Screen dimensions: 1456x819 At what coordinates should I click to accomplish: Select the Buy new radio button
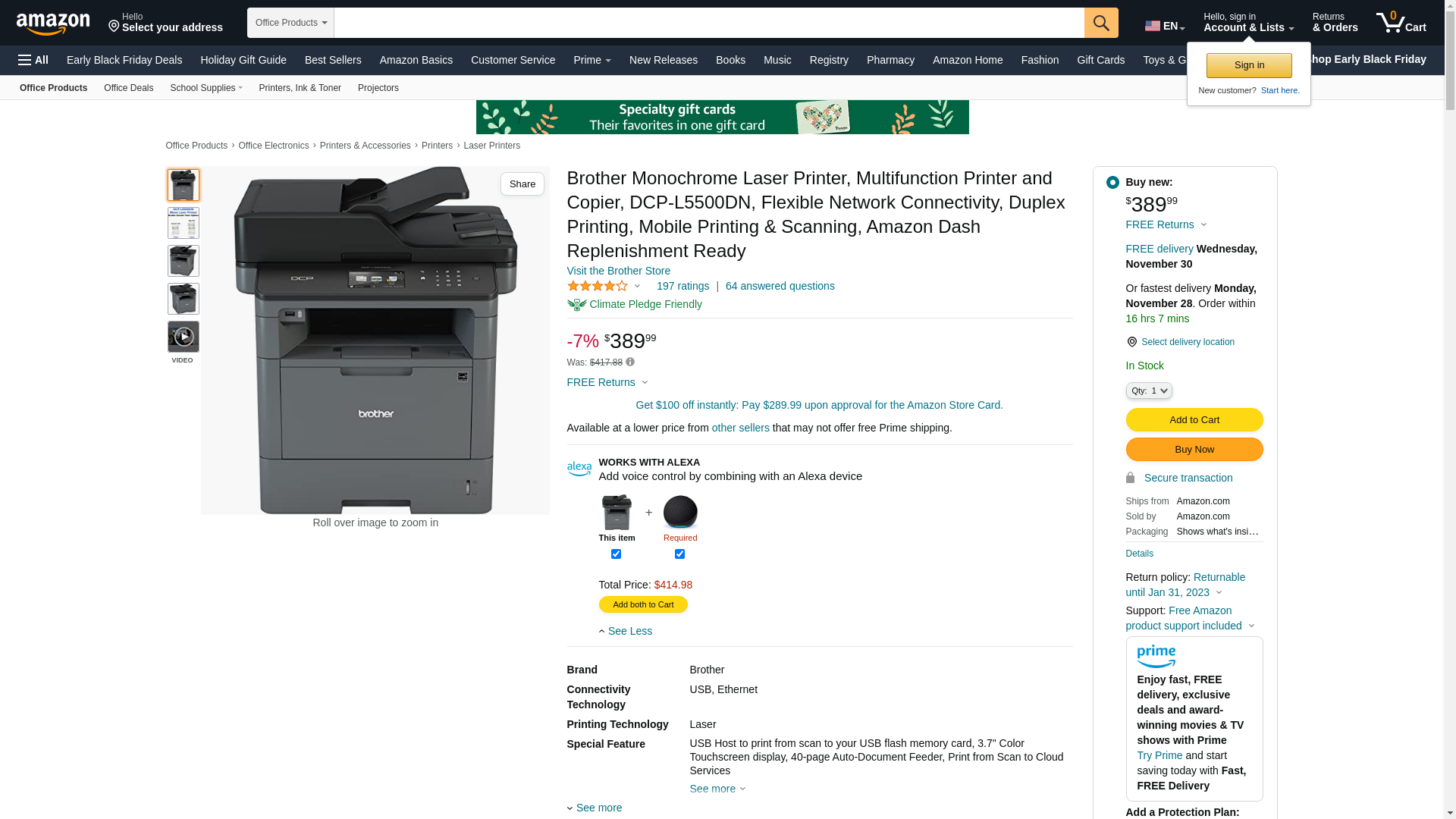pyautogui.click(x=1112, y=183)
